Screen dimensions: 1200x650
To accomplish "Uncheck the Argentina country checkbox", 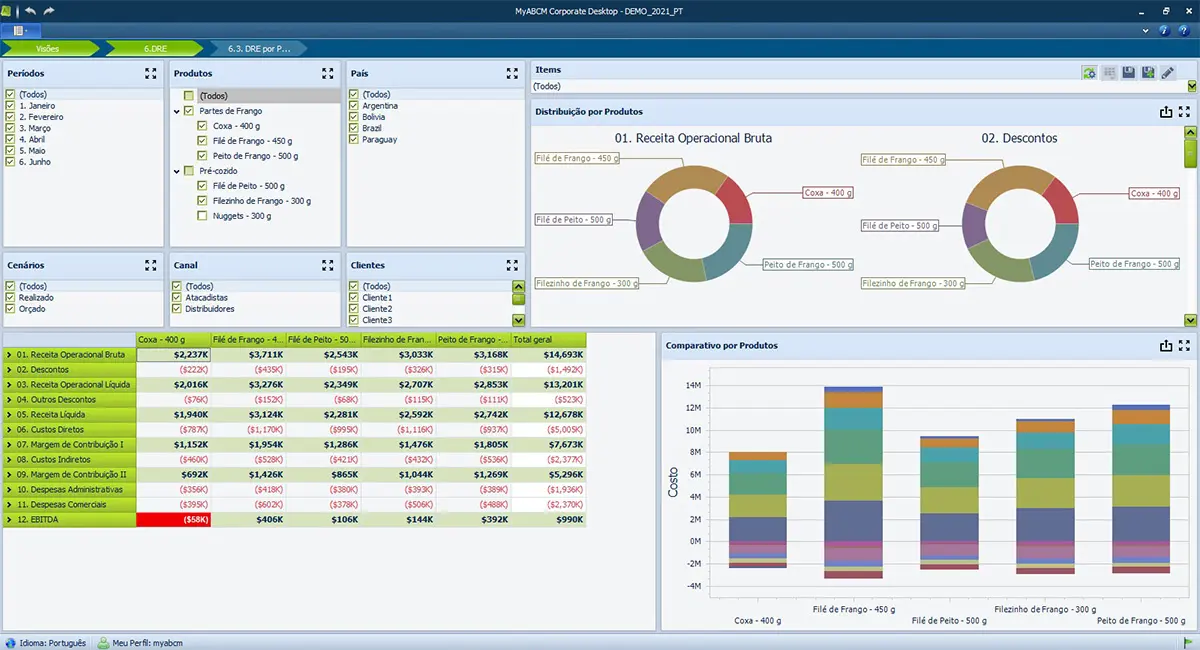I will (x=354, y=106).
